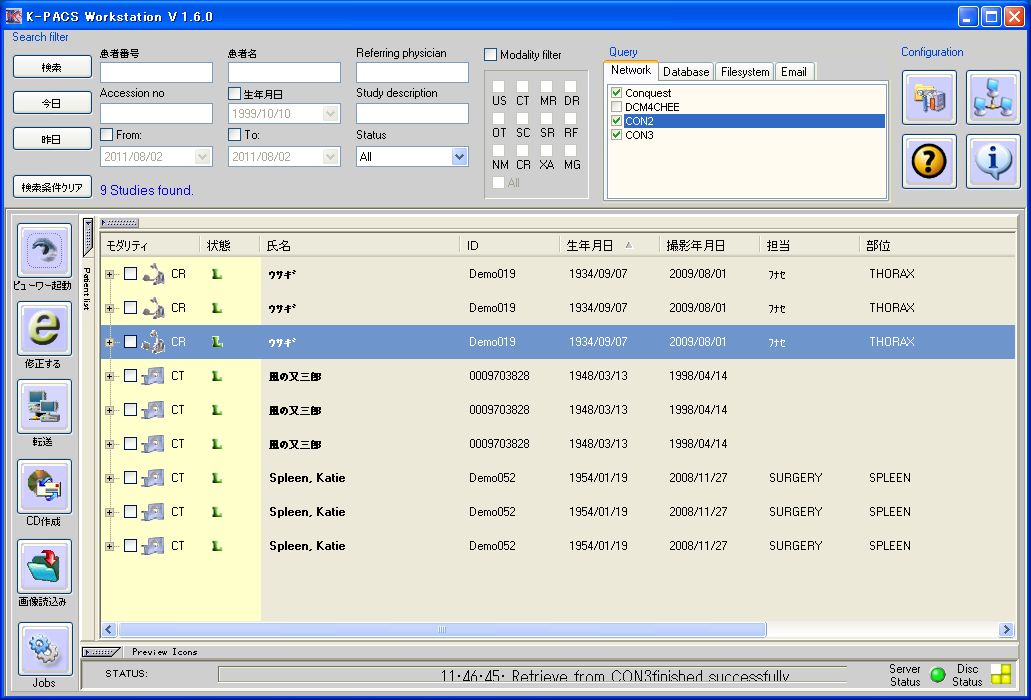The image size is (1031, 700).
Task: Click 検索条件クリア clear button
Action: [52, 187]
